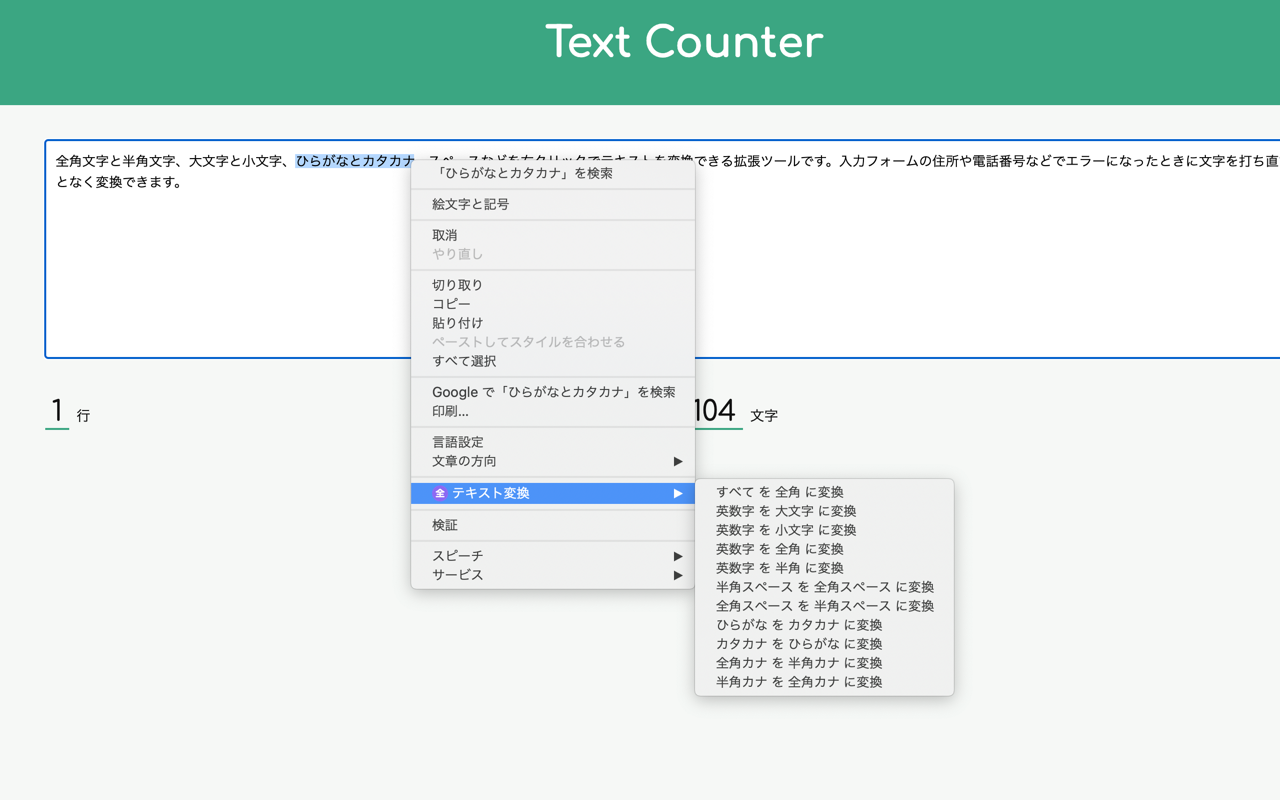Choose 取消 in the context menu
The image size is (1280, 800).
pyautogui.click(x=553, y=235)
